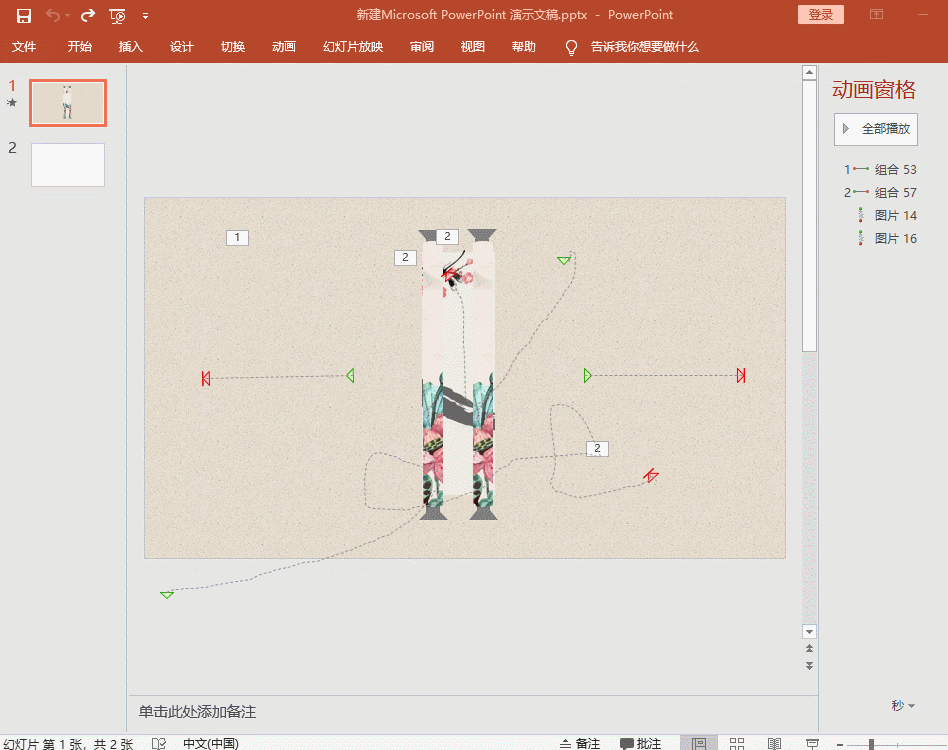The width and height of the screenshot is (948, 750).
Task: Select 组合 57 animation entry
Action: [x=880, y=193]
